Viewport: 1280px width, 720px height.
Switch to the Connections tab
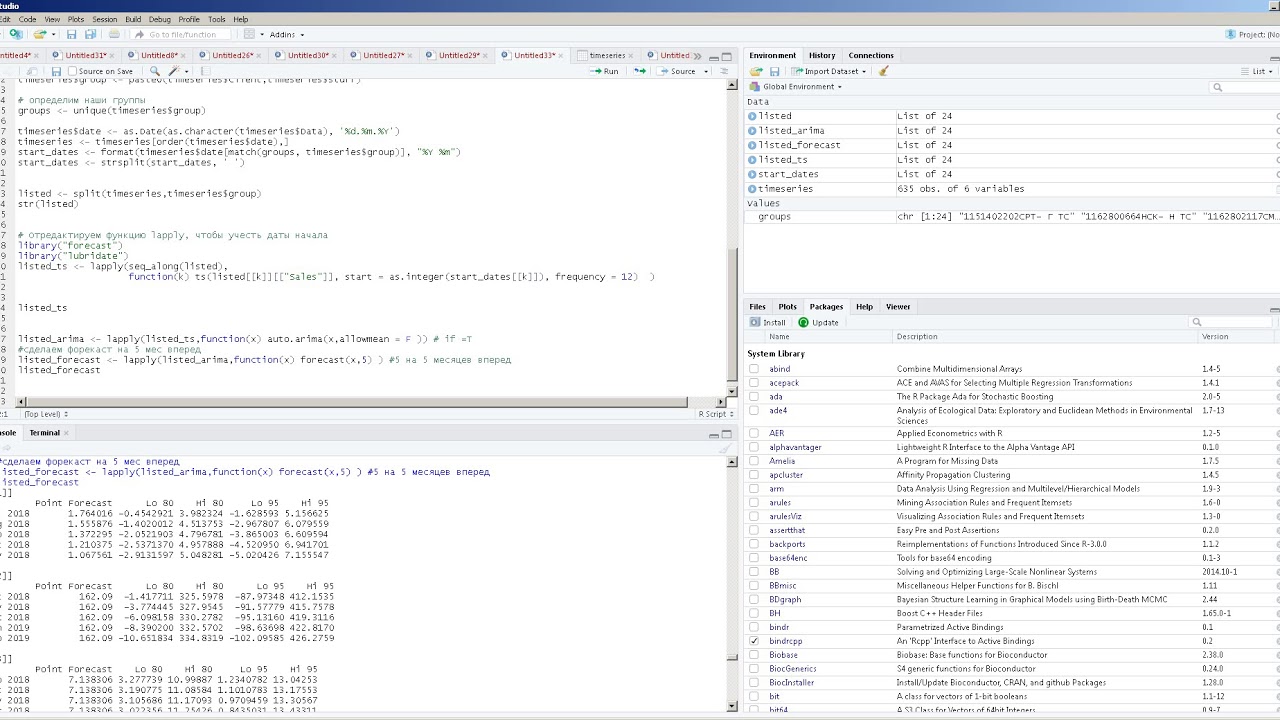tap(871, 55)
